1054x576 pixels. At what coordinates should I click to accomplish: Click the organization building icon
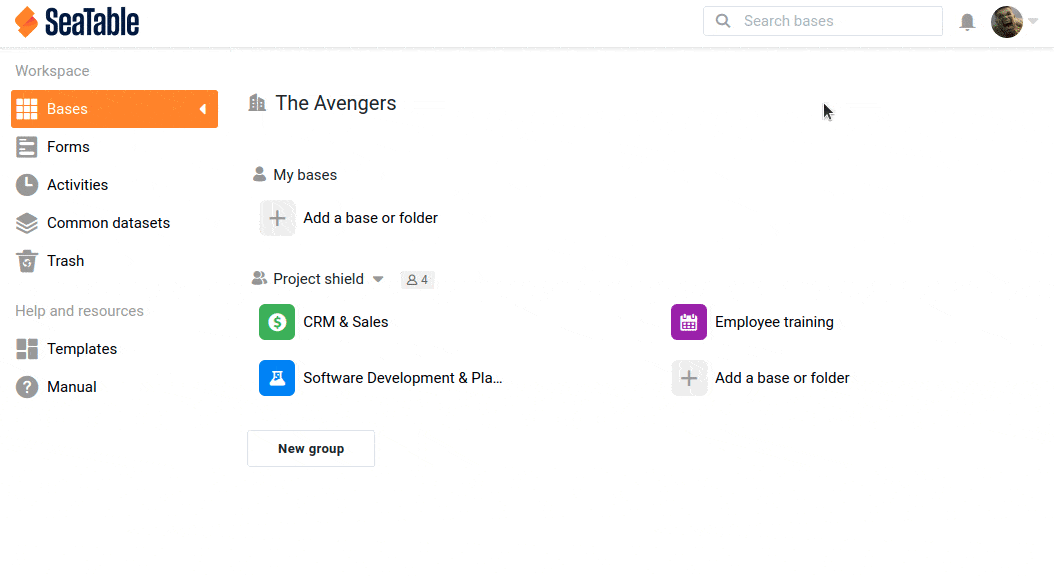[x=257, y=103]
